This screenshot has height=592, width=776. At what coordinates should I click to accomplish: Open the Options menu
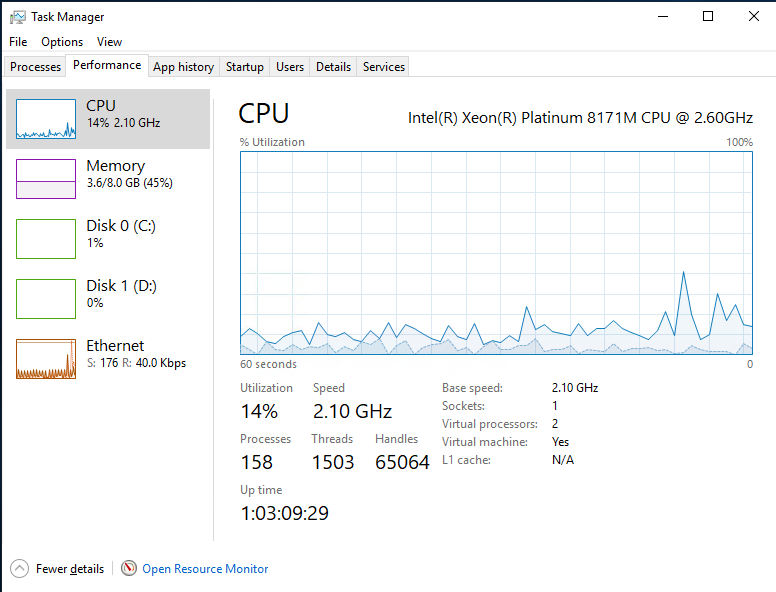coord(62,42)
